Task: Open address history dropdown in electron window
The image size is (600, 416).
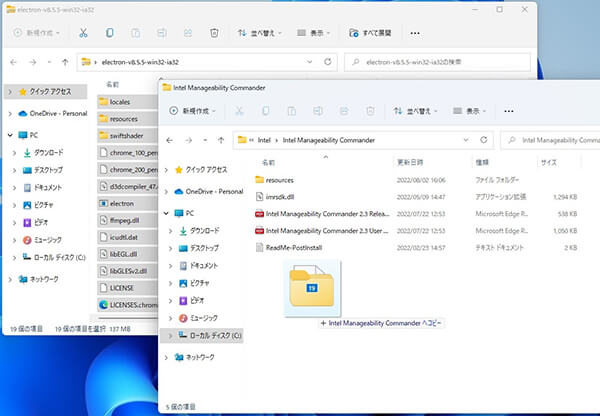Action: click(x=310, y=62)
